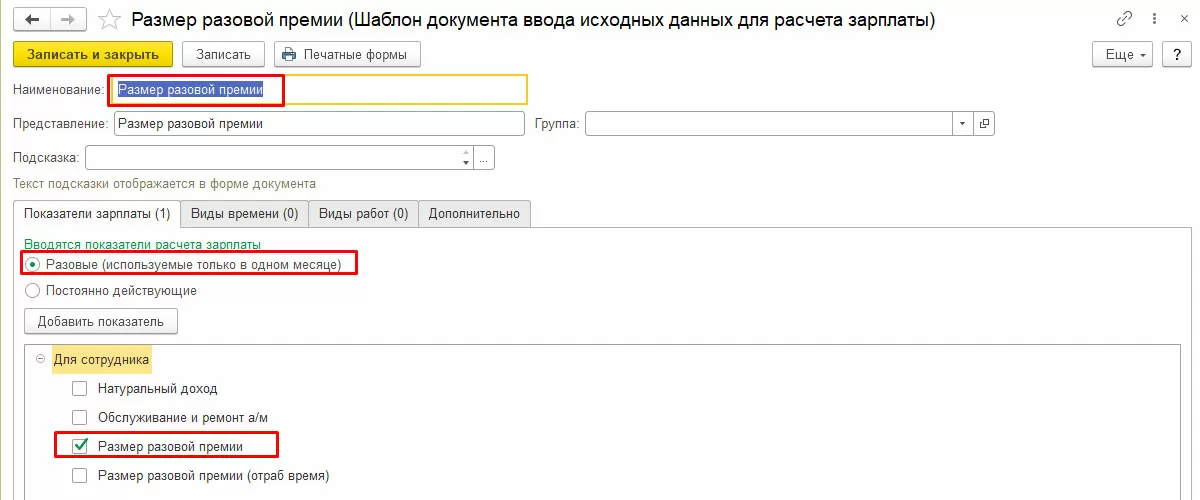The width and height of the screenshot is (1200, 500).
Task: Select the Постоянно действующие radio option
Action: point(32,291)
